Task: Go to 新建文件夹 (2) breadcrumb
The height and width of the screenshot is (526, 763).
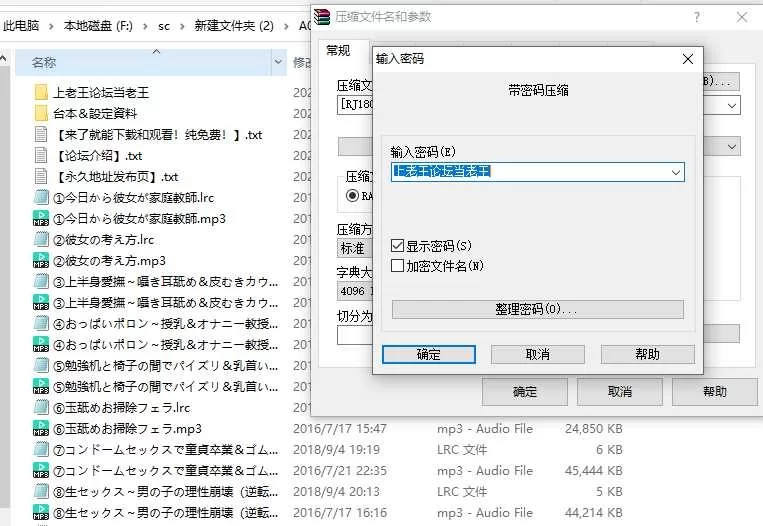Action: click(234, 26)
